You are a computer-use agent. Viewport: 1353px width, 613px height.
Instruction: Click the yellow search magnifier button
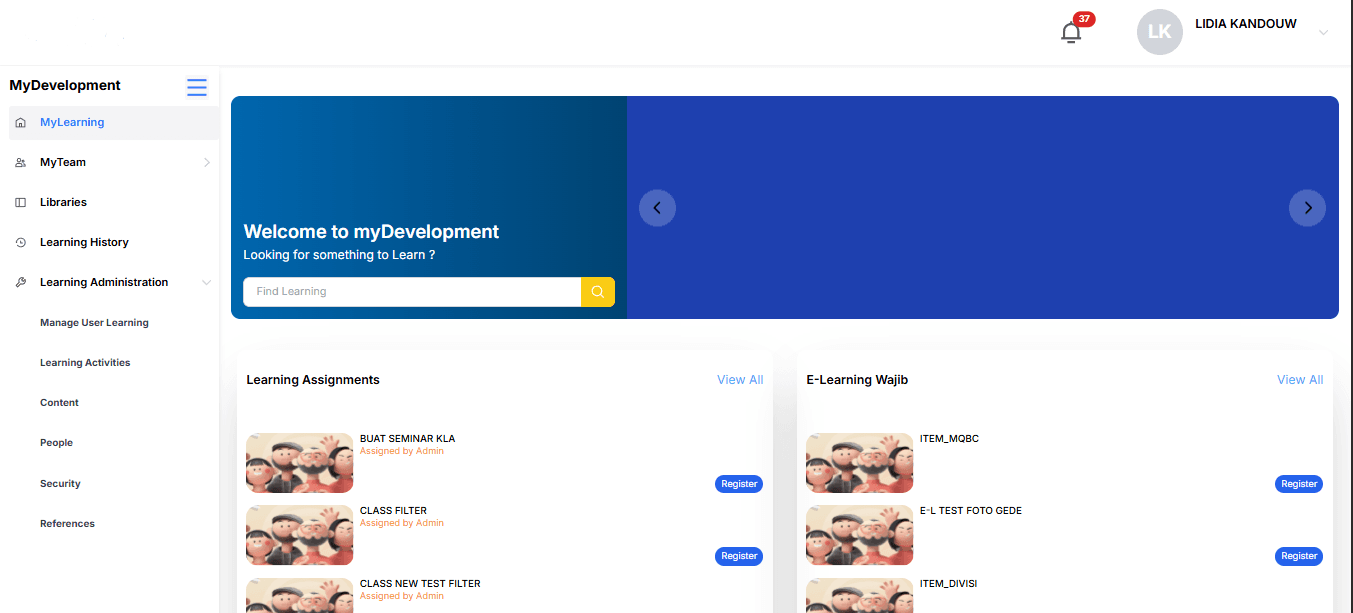pos(597,291)
